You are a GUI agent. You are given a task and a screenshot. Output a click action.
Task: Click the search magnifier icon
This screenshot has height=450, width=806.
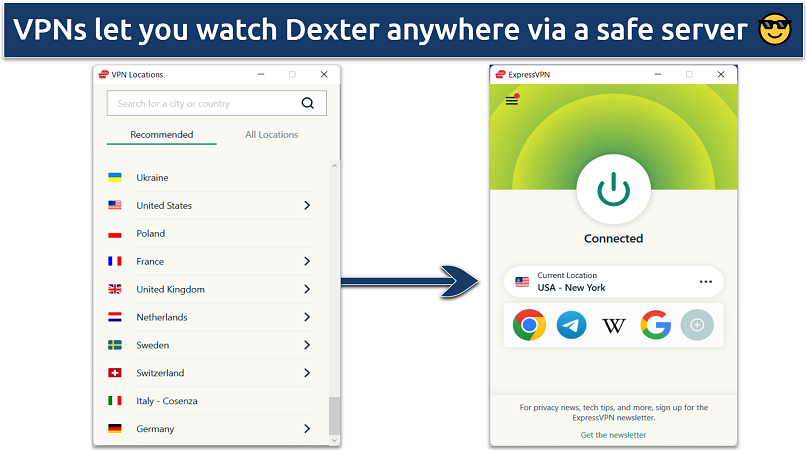click(x=307, y=103)
